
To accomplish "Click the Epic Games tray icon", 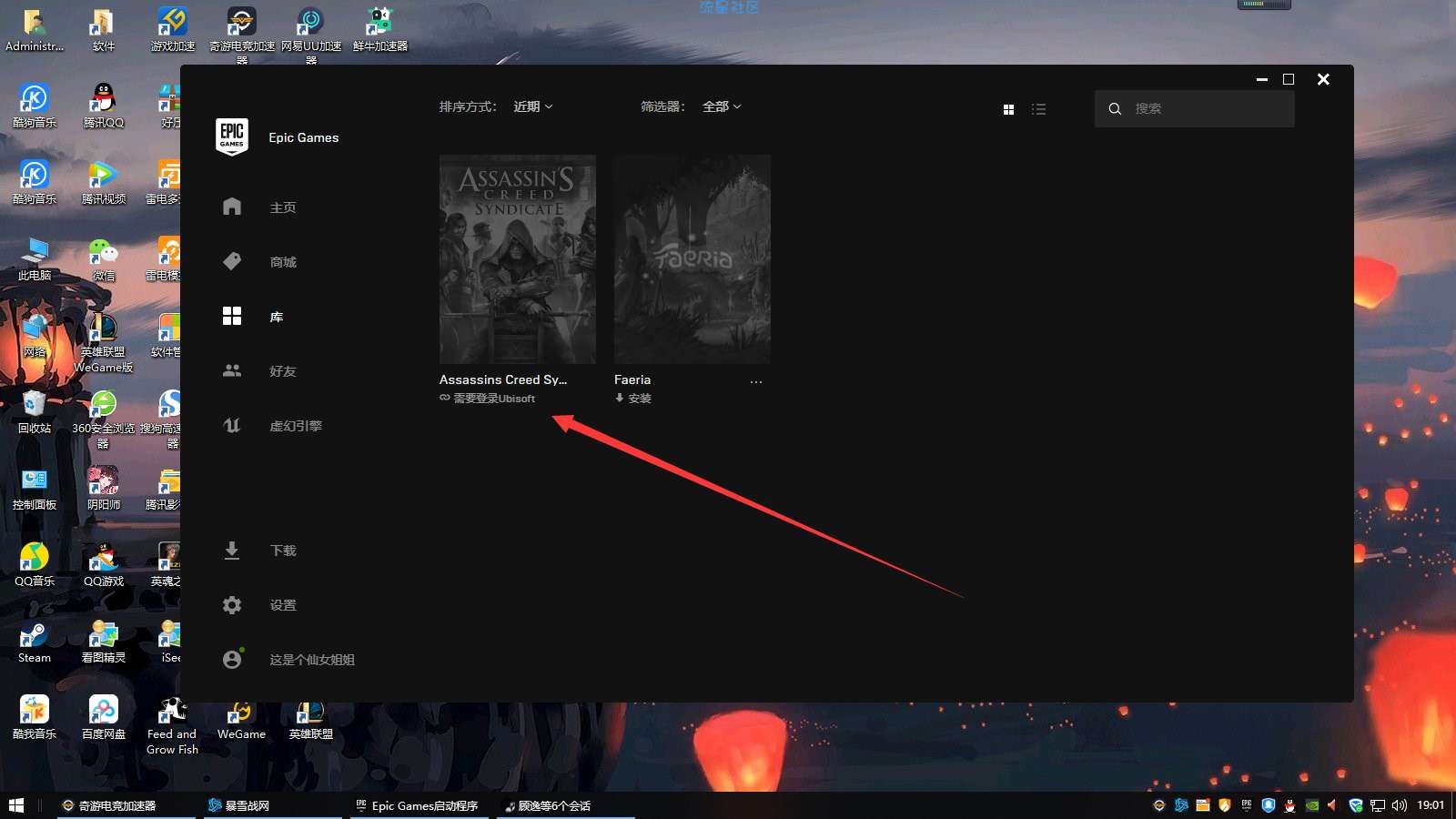I will coord(1247,805).
